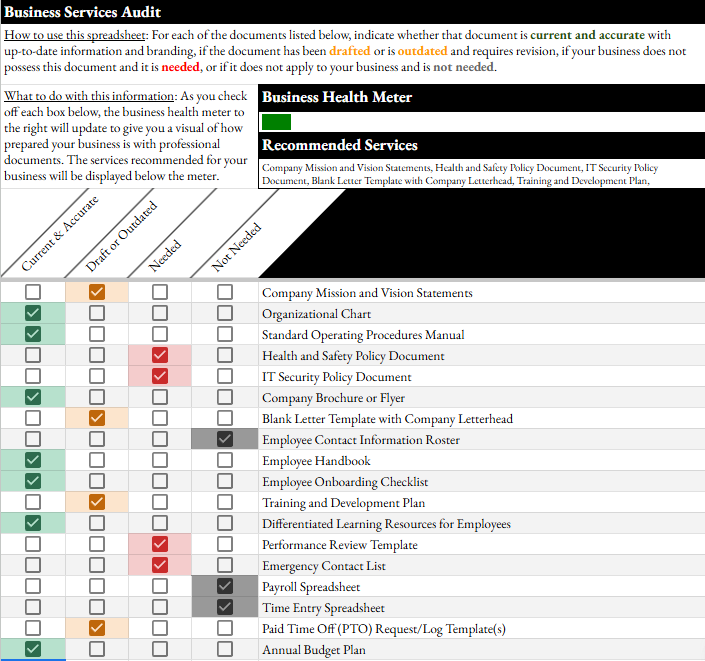This screenshot has height=661, width=705.
Task: Select the Organizational Chart cell
Action: pos(482,313)
